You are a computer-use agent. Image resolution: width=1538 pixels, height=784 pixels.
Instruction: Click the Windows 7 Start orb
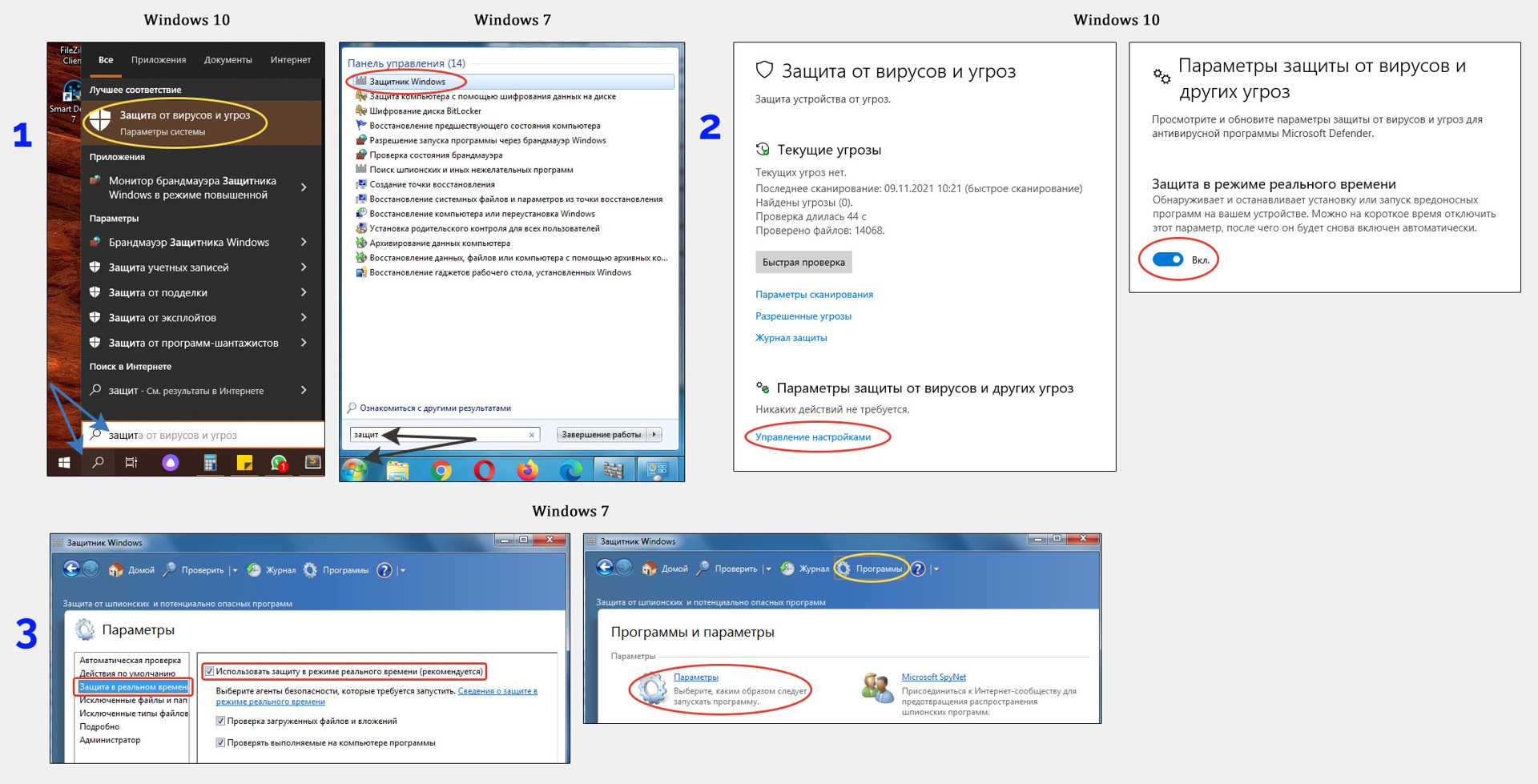pyautogui.click(x=353, y=470)
